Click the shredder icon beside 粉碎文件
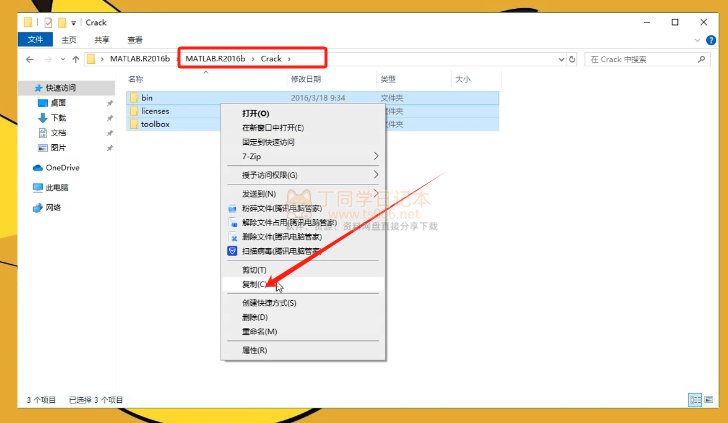The width and height of the screenshot is (728, 423). [232, 208]
